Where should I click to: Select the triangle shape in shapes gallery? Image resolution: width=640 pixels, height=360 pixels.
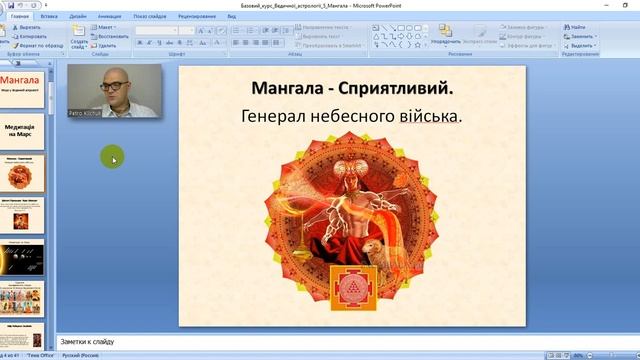point(376,36)
